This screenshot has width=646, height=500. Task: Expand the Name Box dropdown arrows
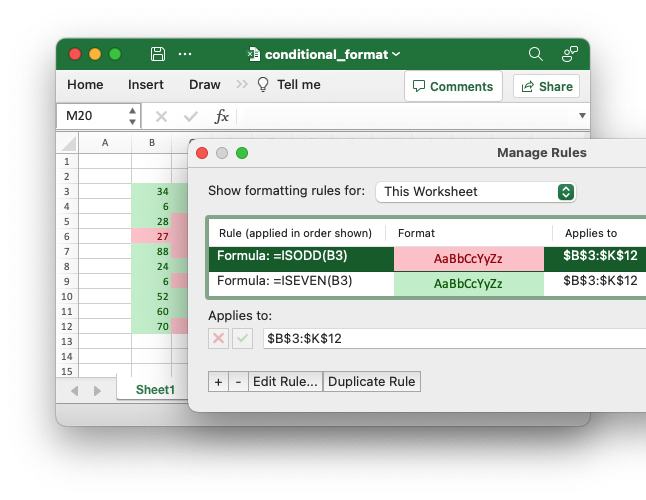(x=132, y=116)
